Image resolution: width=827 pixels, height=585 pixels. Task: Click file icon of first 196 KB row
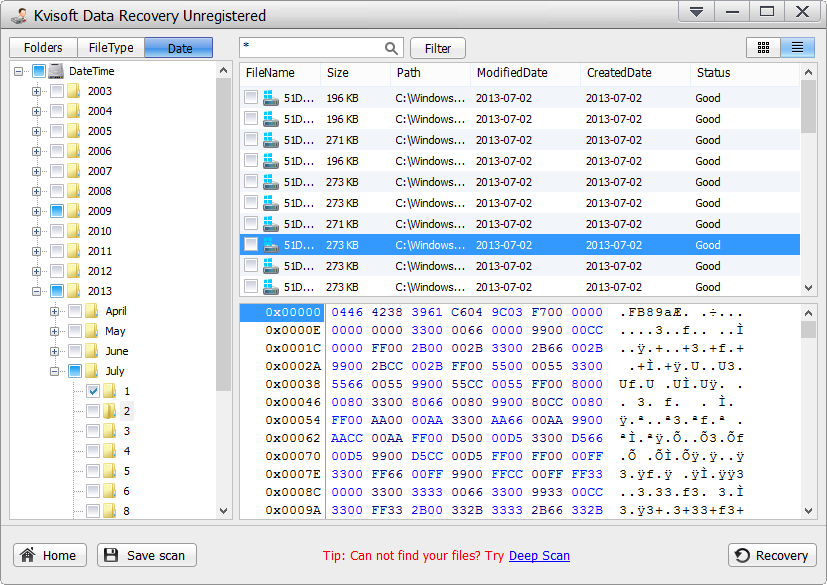point(271,98)
